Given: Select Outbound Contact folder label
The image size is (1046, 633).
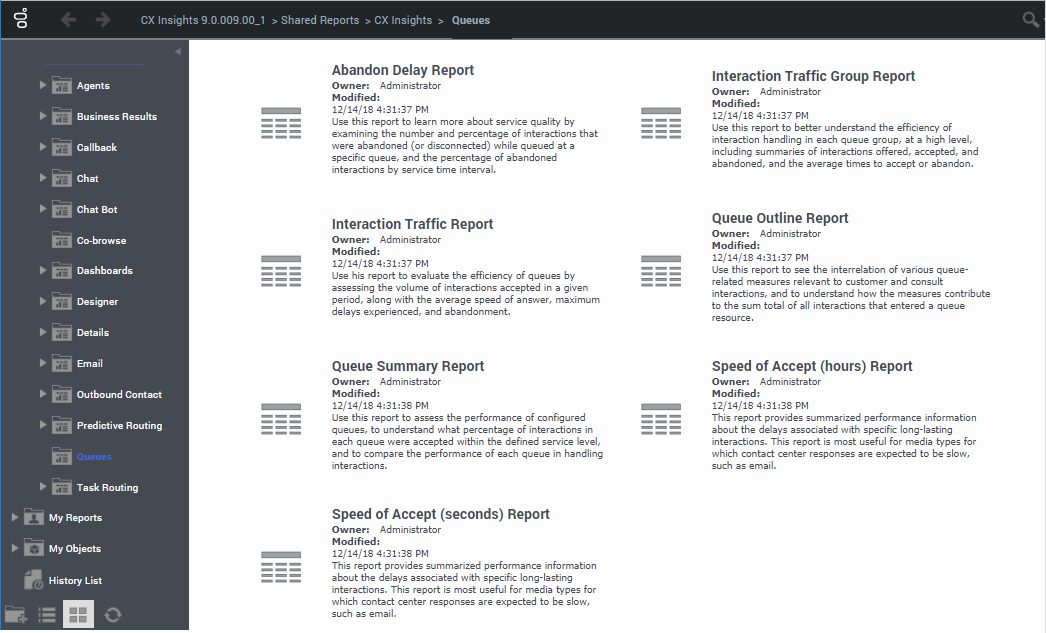Looking at the screenshot, I should (x=119, y=394).
